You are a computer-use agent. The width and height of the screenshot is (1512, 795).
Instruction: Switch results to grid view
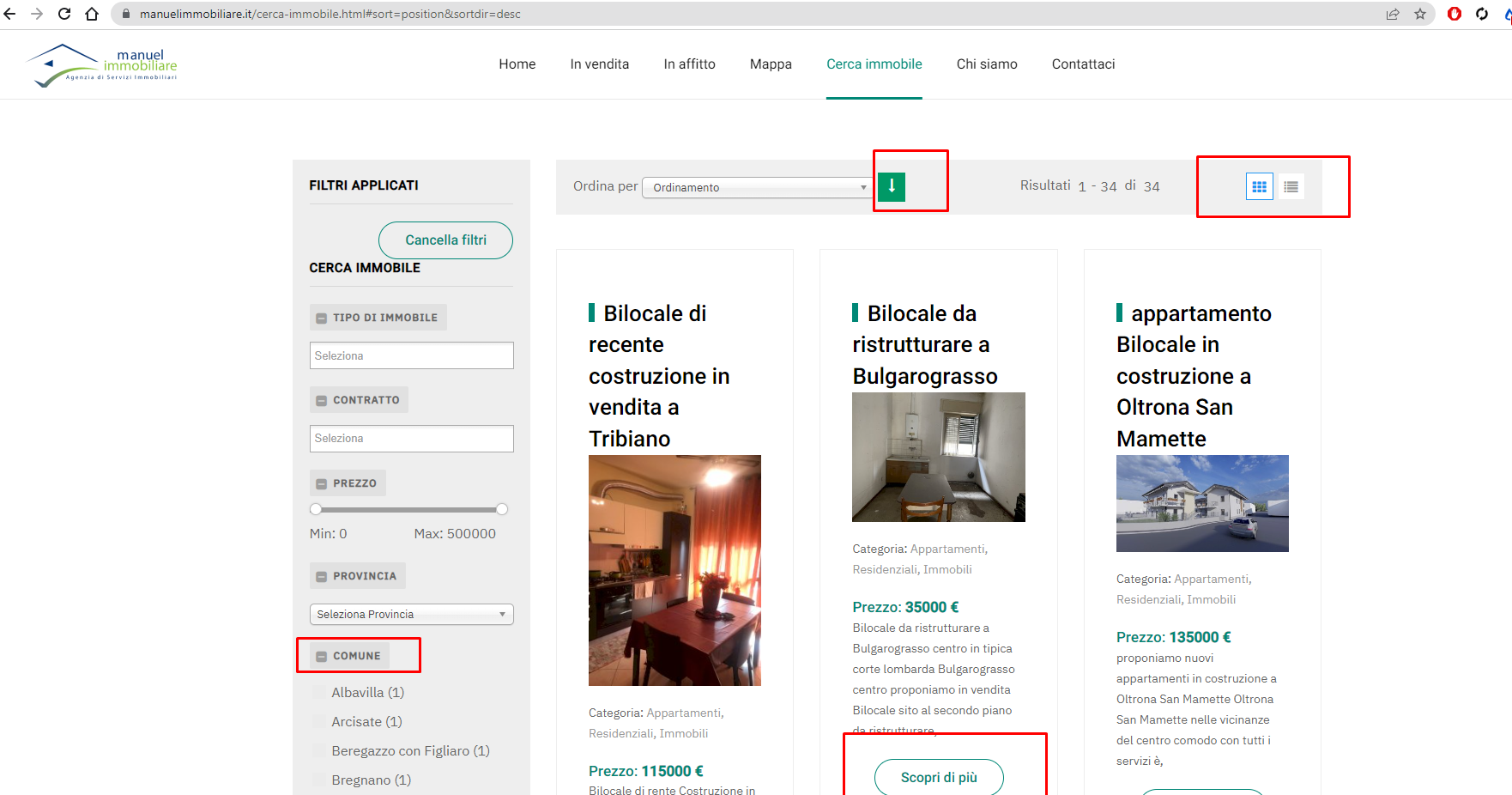1259,186
